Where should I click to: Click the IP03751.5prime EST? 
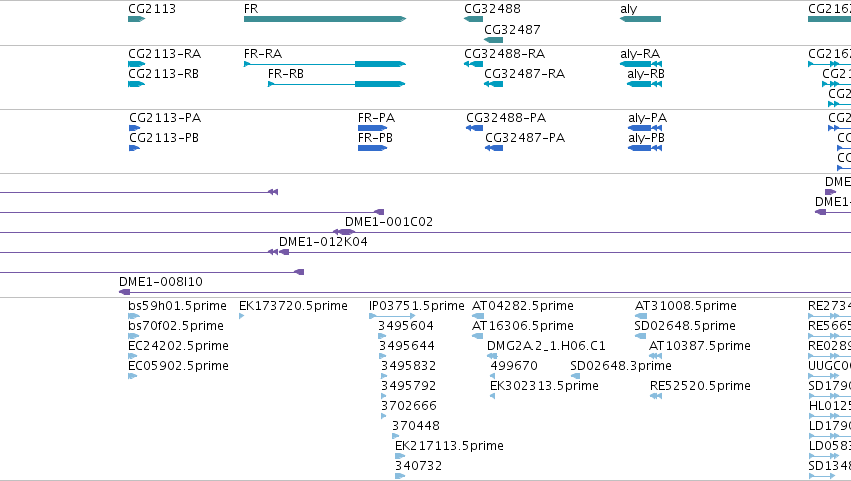[392, 316]
